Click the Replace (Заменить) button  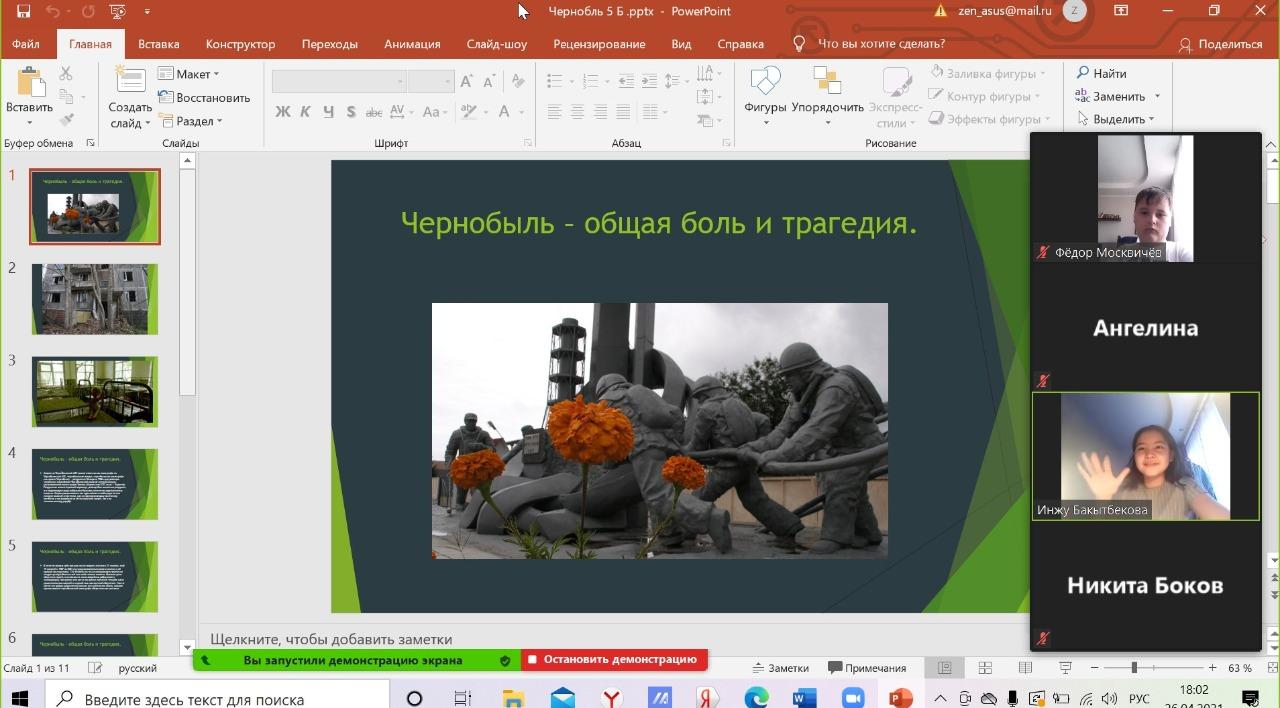1110,97
